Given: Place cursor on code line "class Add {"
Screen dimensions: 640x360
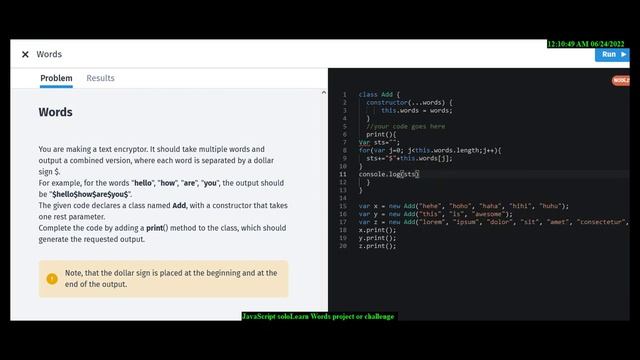Looking at the screenshot, I should (x=379, y=94).
